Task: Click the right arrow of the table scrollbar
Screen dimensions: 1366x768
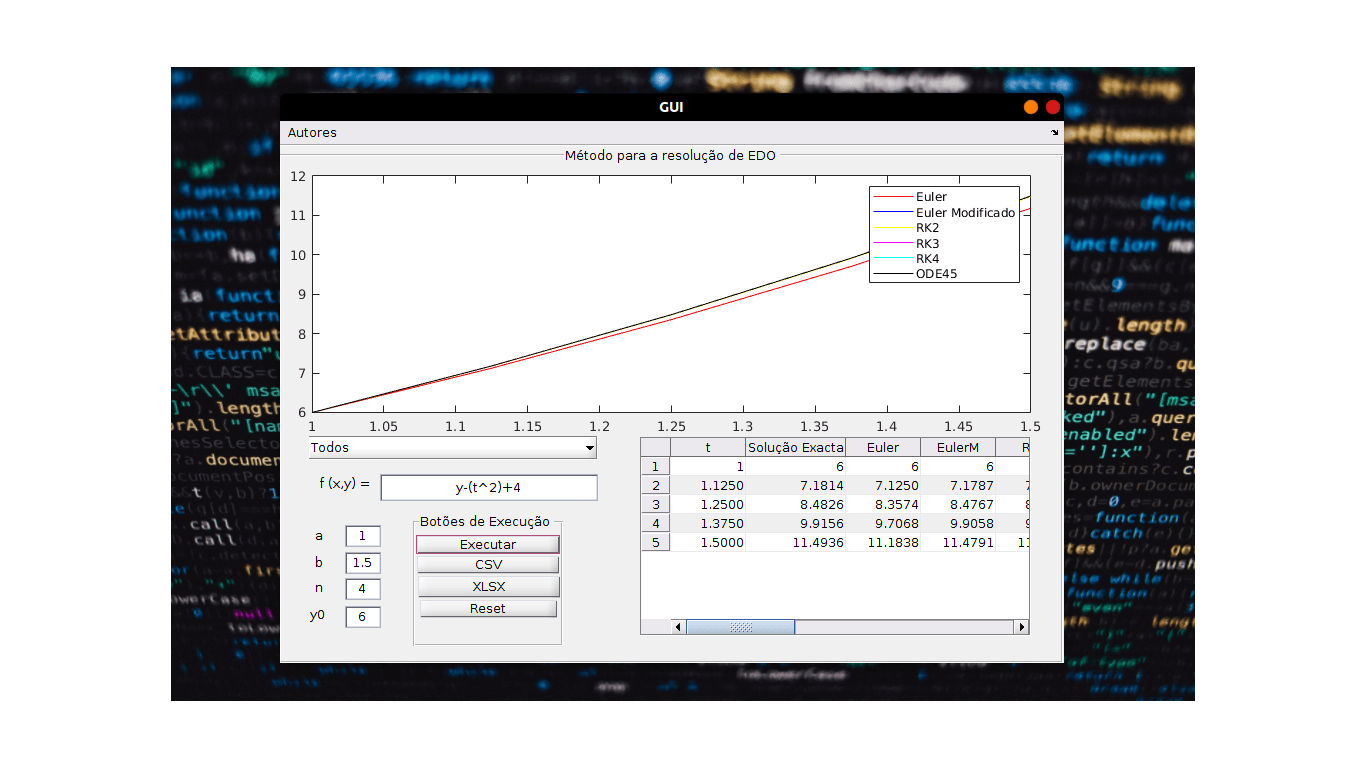Action: pyautogui.click(x=1022, y=627)
